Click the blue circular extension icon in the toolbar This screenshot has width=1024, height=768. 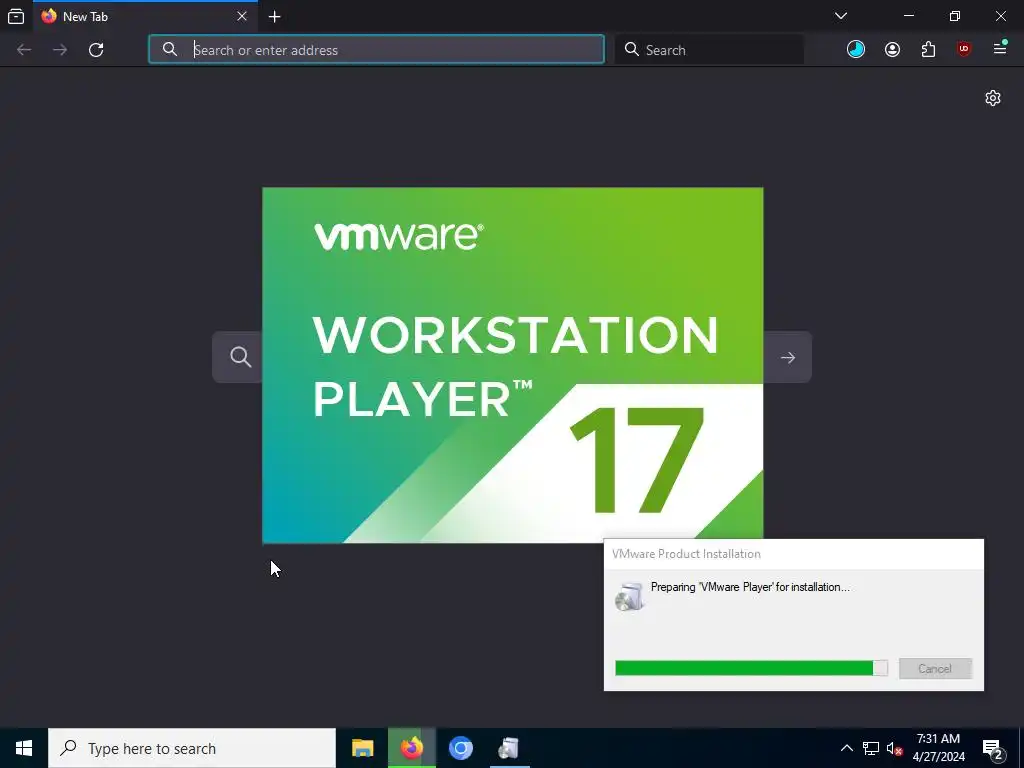click(x=856, y=49)
